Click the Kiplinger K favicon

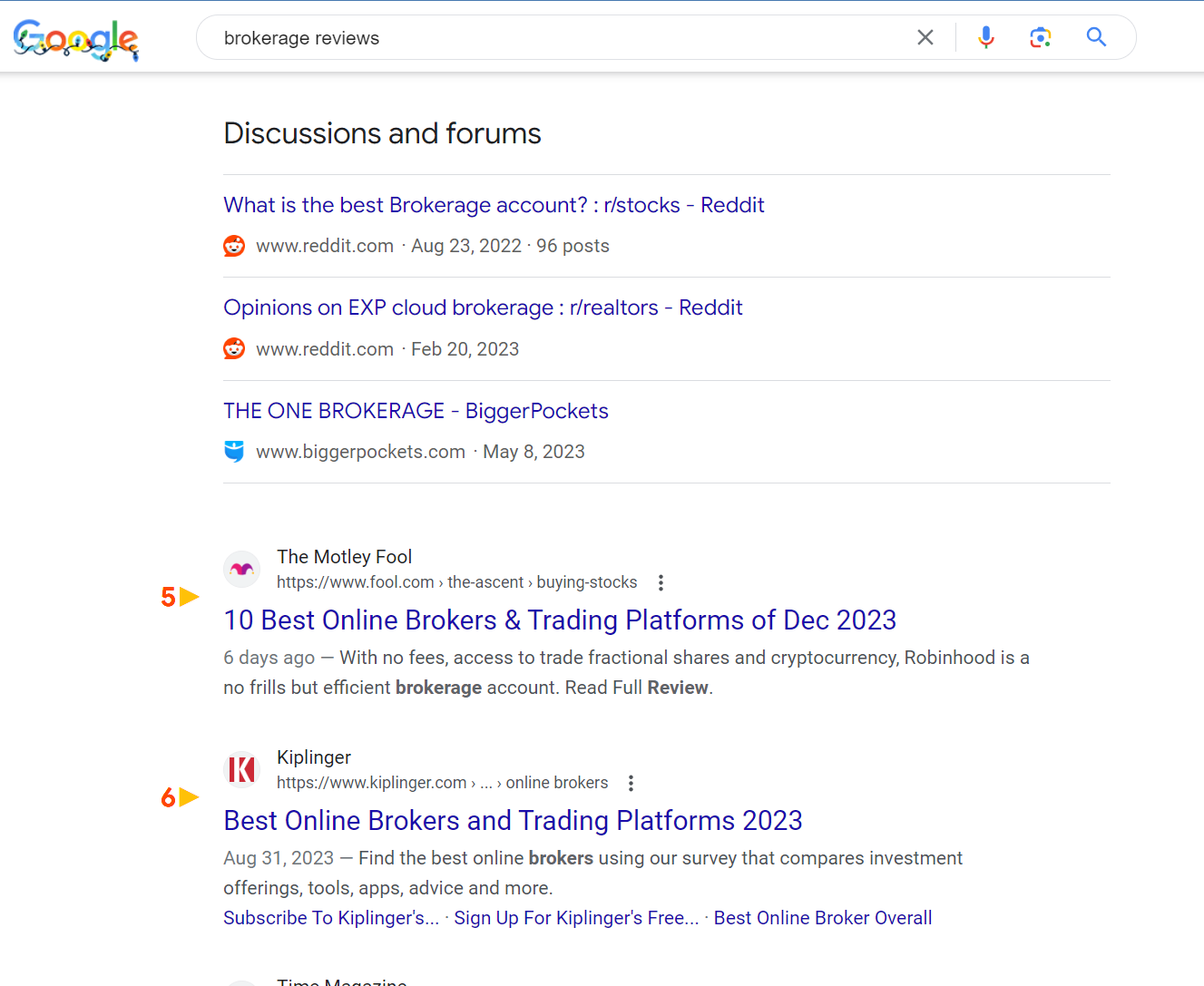point(242,770)
